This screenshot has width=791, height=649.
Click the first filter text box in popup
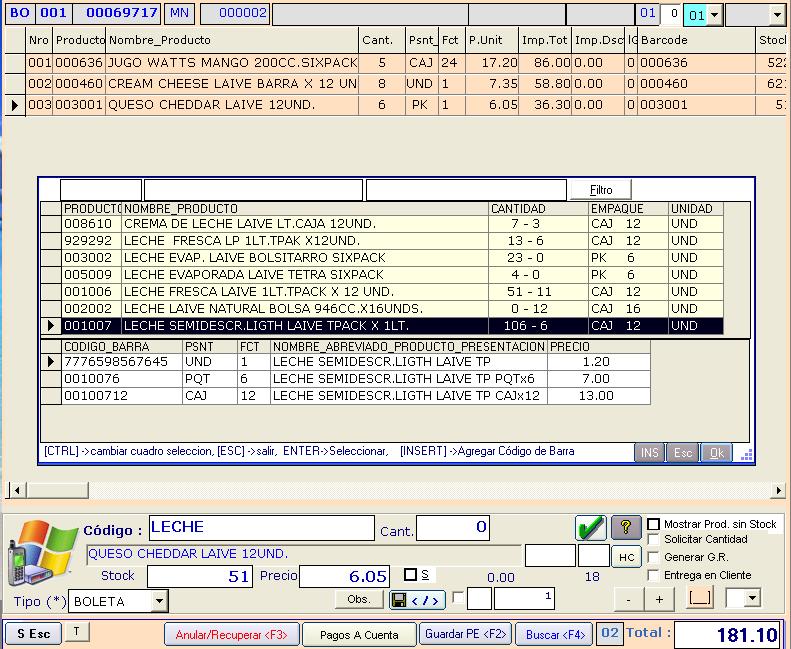[101, 190]
